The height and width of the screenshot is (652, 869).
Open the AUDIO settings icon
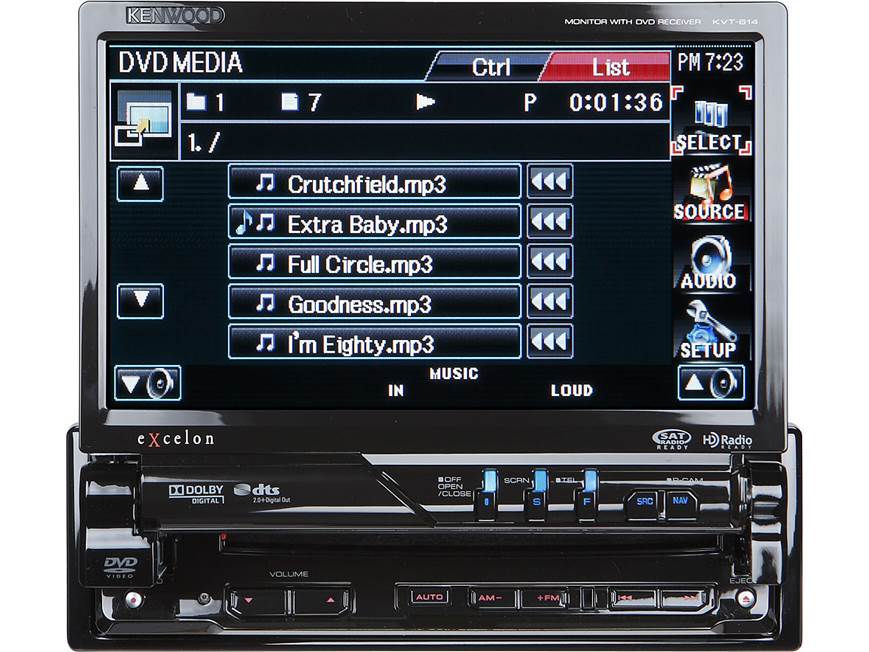pyautogui.click(x=710, y=263)
